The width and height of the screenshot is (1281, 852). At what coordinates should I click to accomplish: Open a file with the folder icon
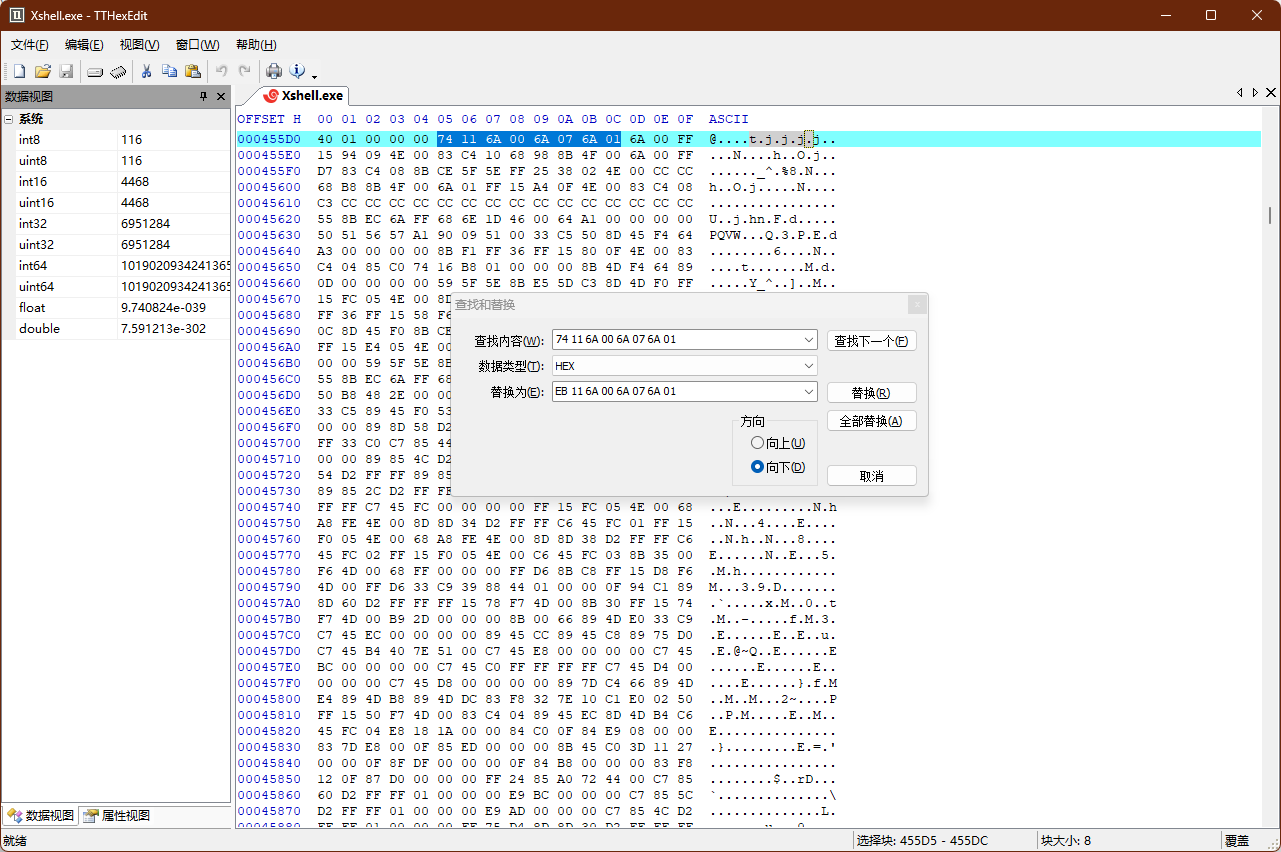pyautogui.click(x=43, y=71)
